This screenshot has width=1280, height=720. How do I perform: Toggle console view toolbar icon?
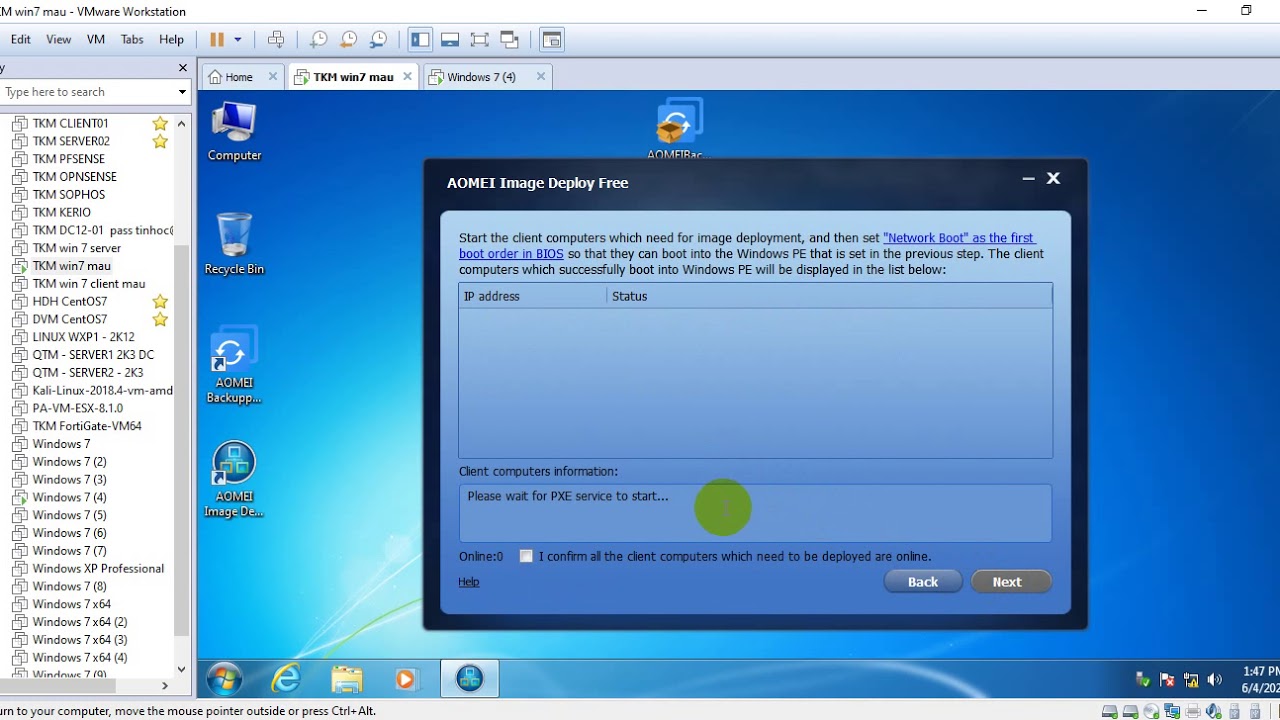(x=552, y=40)
